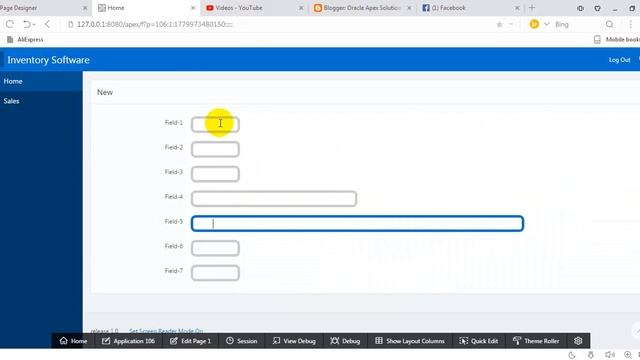Click the browser shield icon in title bar
The height and width of the screenshot is (360, 640).
tap(598, 8)
